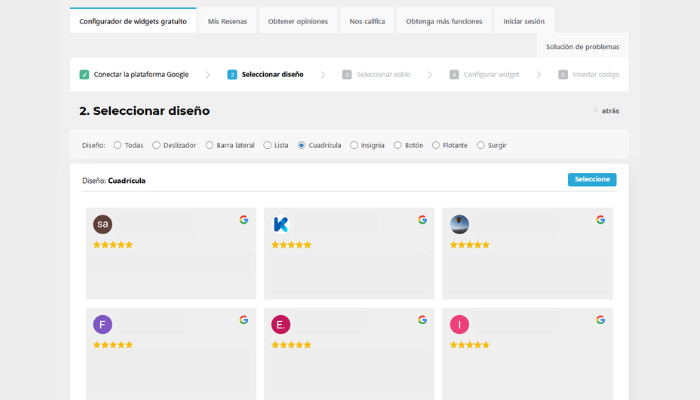Click the brown "sa" reviewer avatar

[102, 224]
